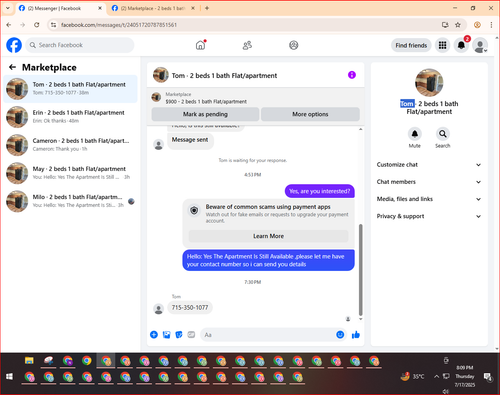
Task: Click Learn More on scam warning
Action: coord(268,236)
